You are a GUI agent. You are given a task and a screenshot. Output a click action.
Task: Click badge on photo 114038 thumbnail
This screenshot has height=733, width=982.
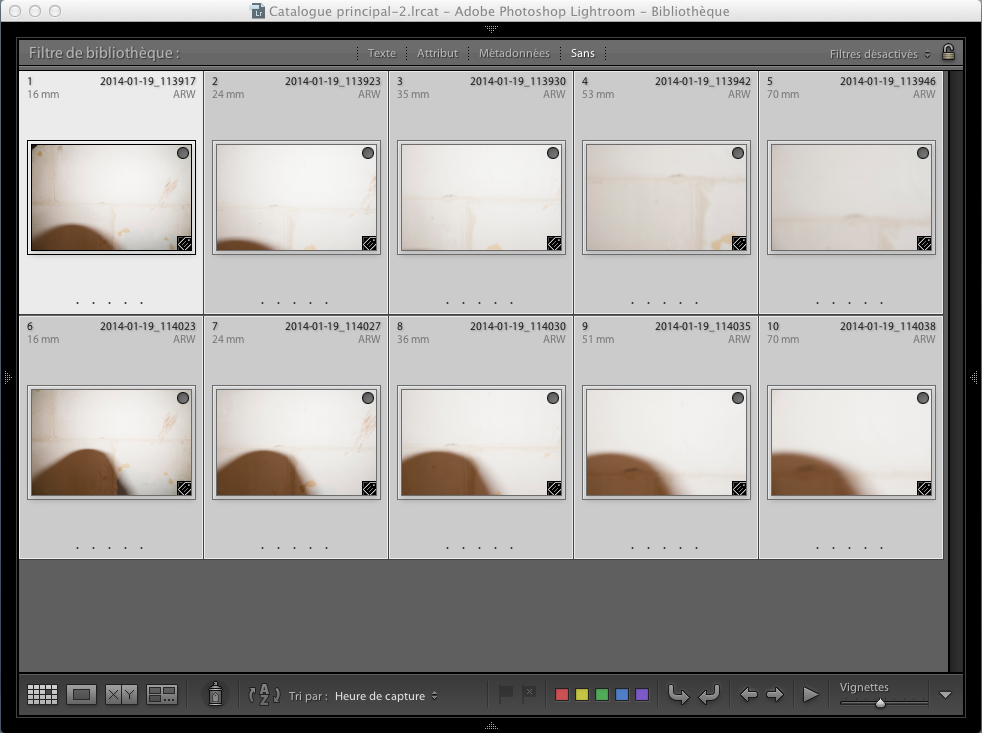click(924, 488)
